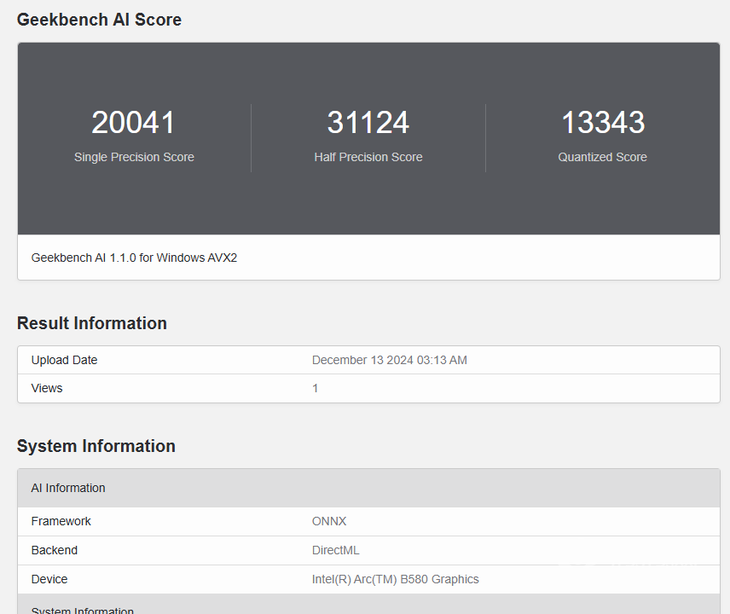
Task: Click the Views row label
Action: tap(47, 388)
